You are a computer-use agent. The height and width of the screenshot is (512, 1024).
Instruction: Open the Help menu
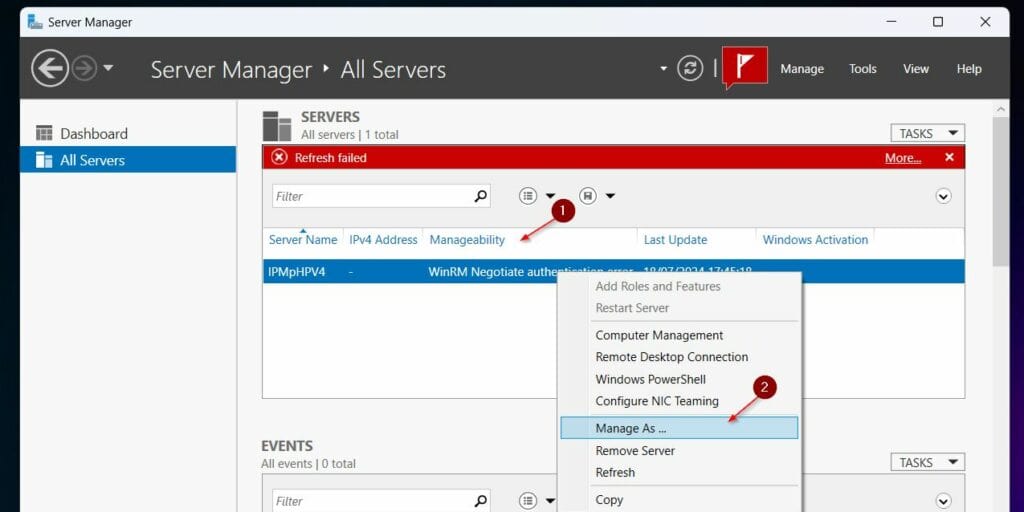pyautogui.click(x=968, y=69)
